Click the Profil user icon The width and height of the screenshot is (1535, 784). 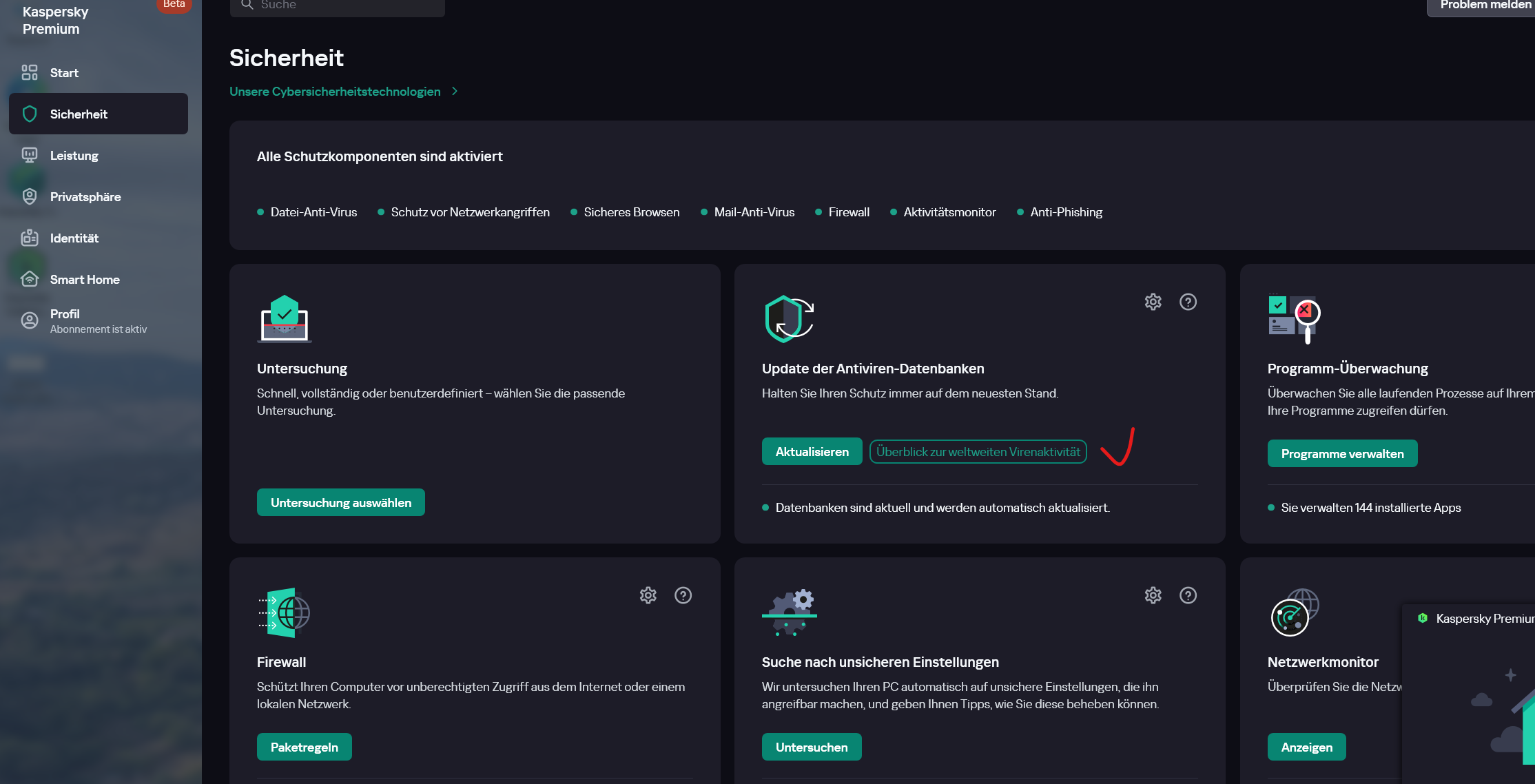pyautogui.click(x=30, y=320)
